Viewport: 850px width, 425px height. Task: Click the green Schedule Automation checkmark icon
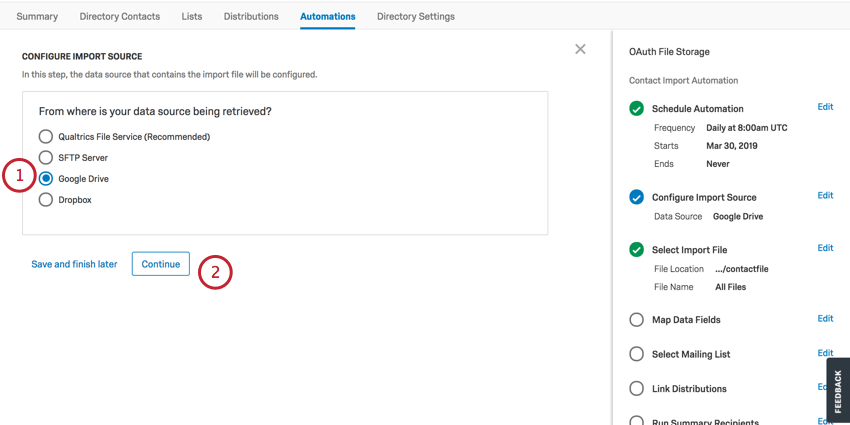636,108
